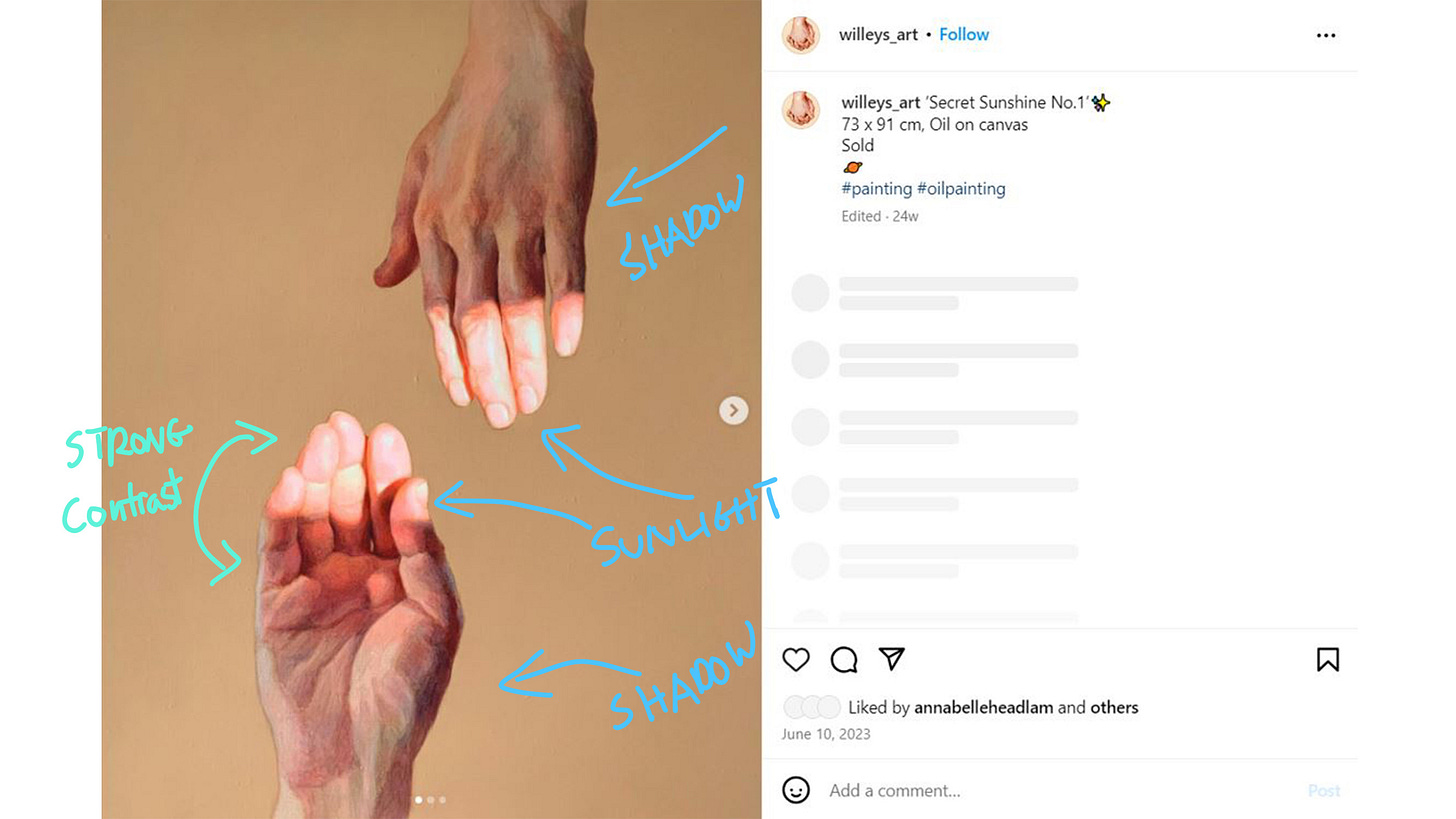Open emoji picker smiley icon

pos(796,790)
